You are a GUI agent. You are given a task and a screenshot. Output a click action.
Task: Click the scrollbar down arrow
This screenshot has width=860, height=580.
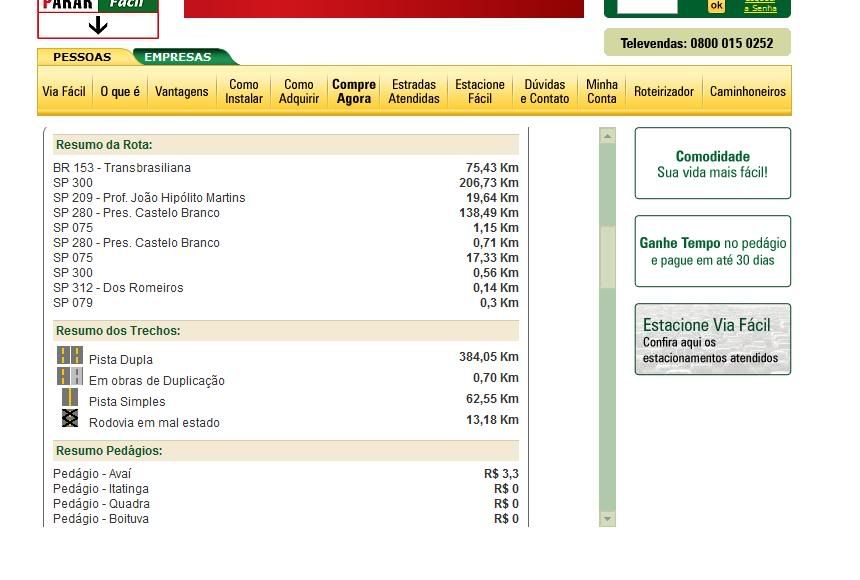[x=607, y=519]
